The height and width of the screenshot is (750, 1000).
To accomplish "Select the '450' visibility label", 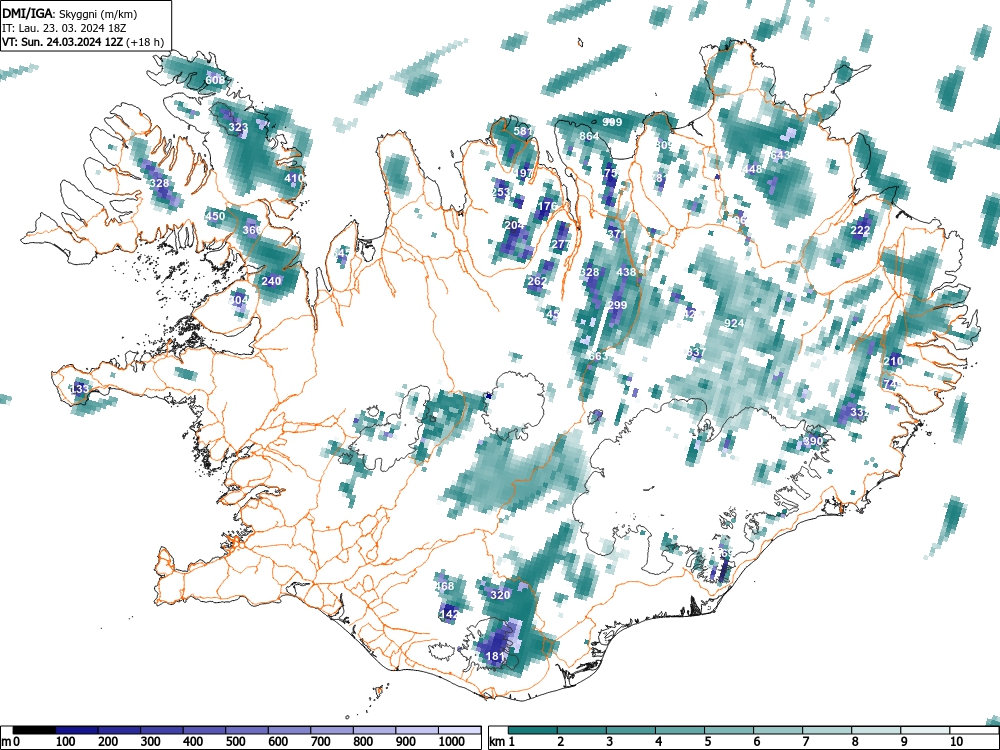I will point(216,216).
